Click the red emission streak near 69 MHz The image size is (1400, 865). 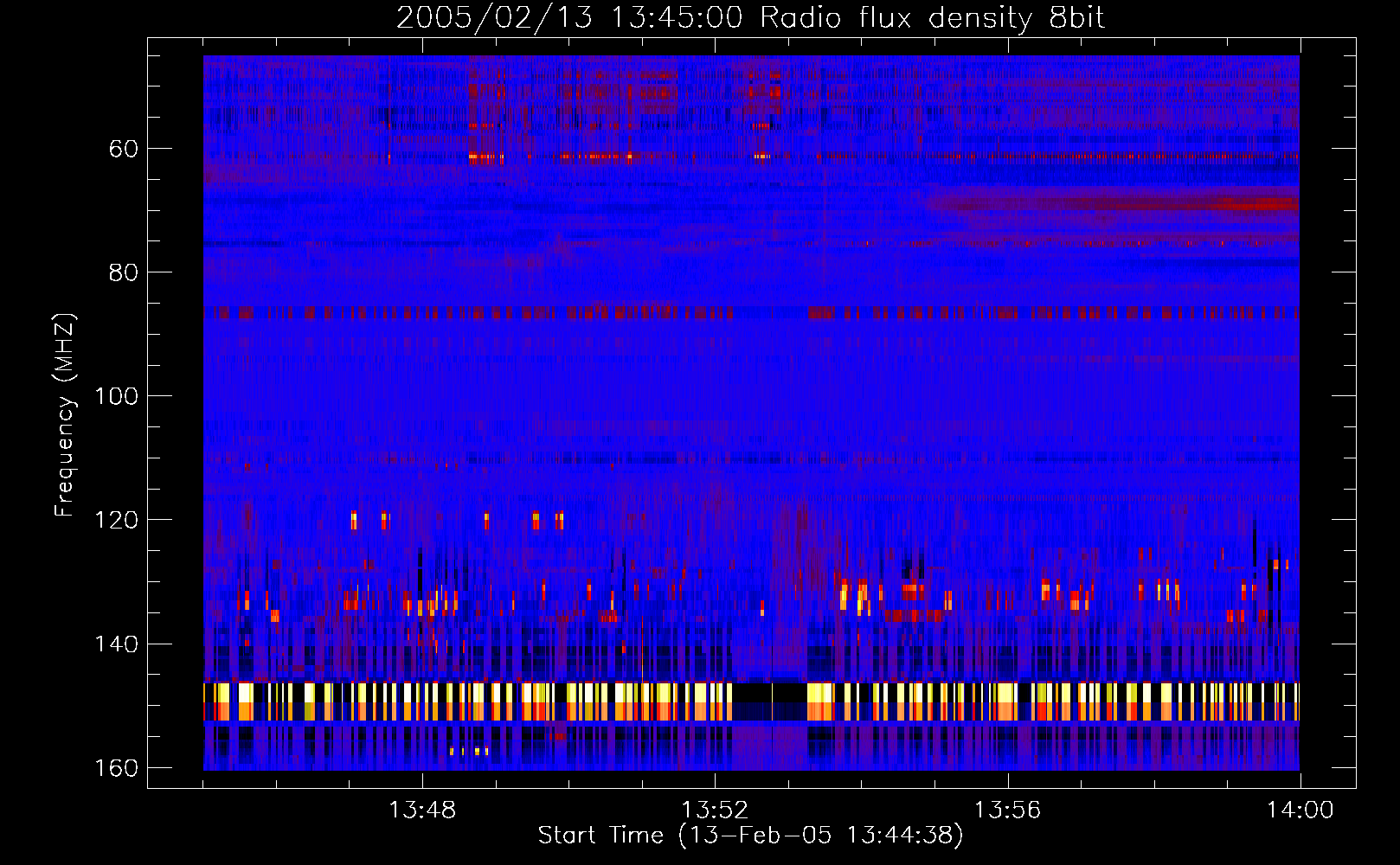[1114, 204]
